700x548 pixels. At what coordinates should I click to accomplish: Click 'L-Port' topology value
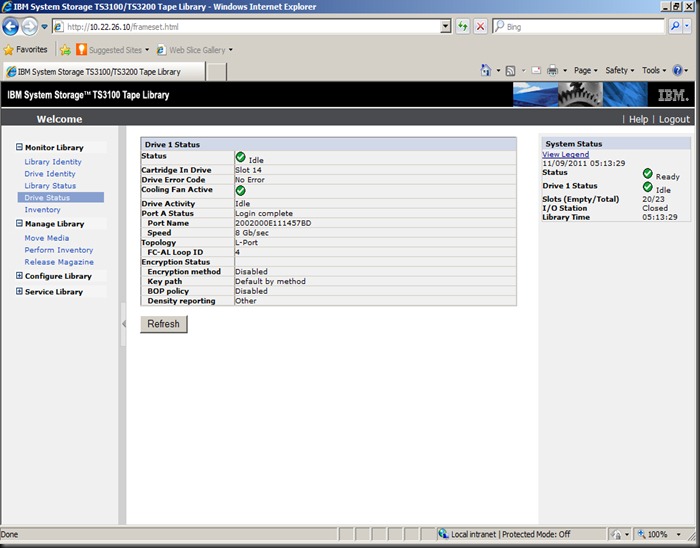click(x=246, y=243)
